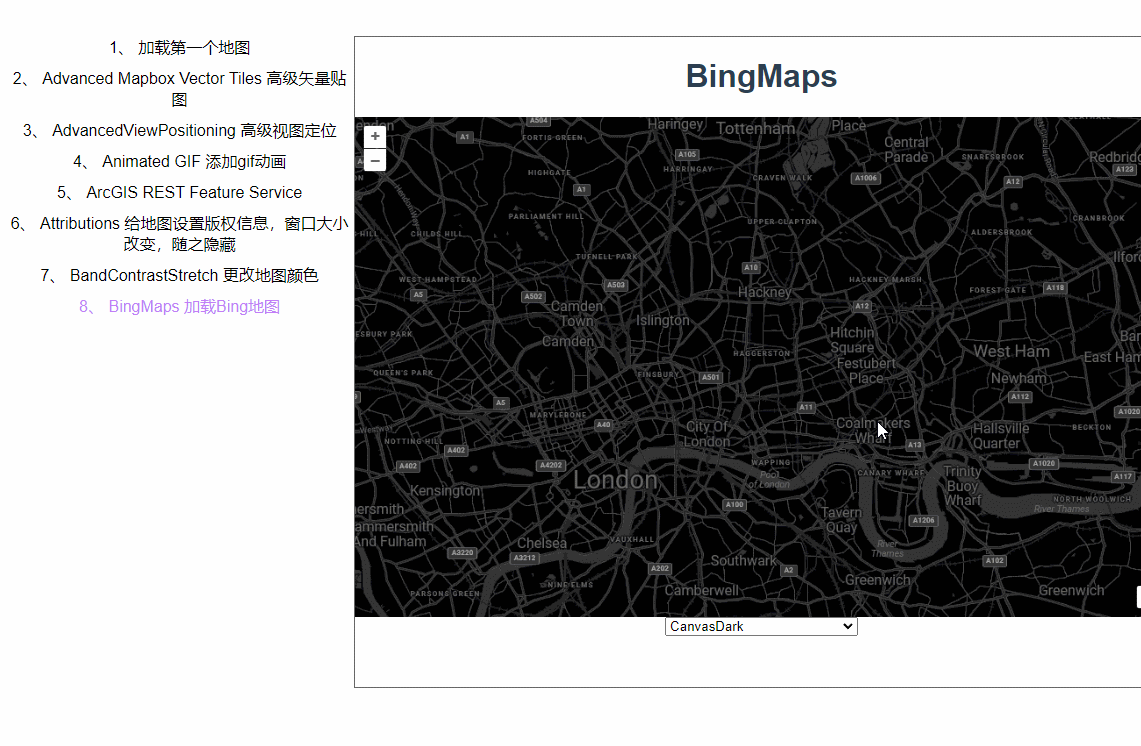Click the Southwark label on the map
Image resolution: width=1141 pixels, height=746 pixels.
[744, 560]
